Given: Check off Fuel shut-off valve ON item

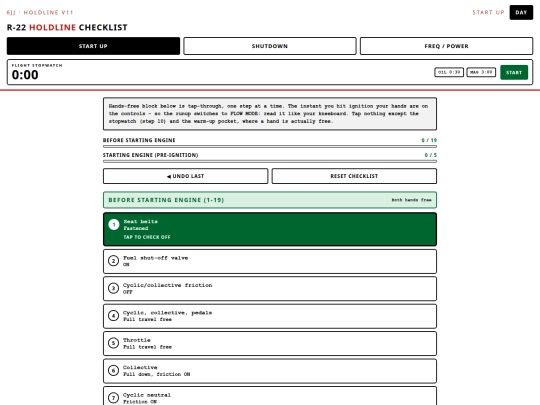Looking at the screenshot, I should (270, 262).
